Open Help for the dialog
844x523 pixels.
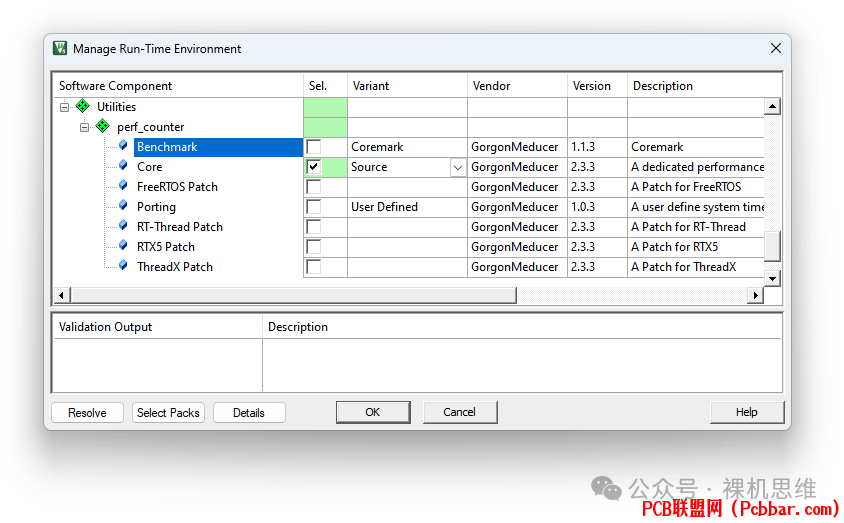pyautogui.click(x=747, y=412)
